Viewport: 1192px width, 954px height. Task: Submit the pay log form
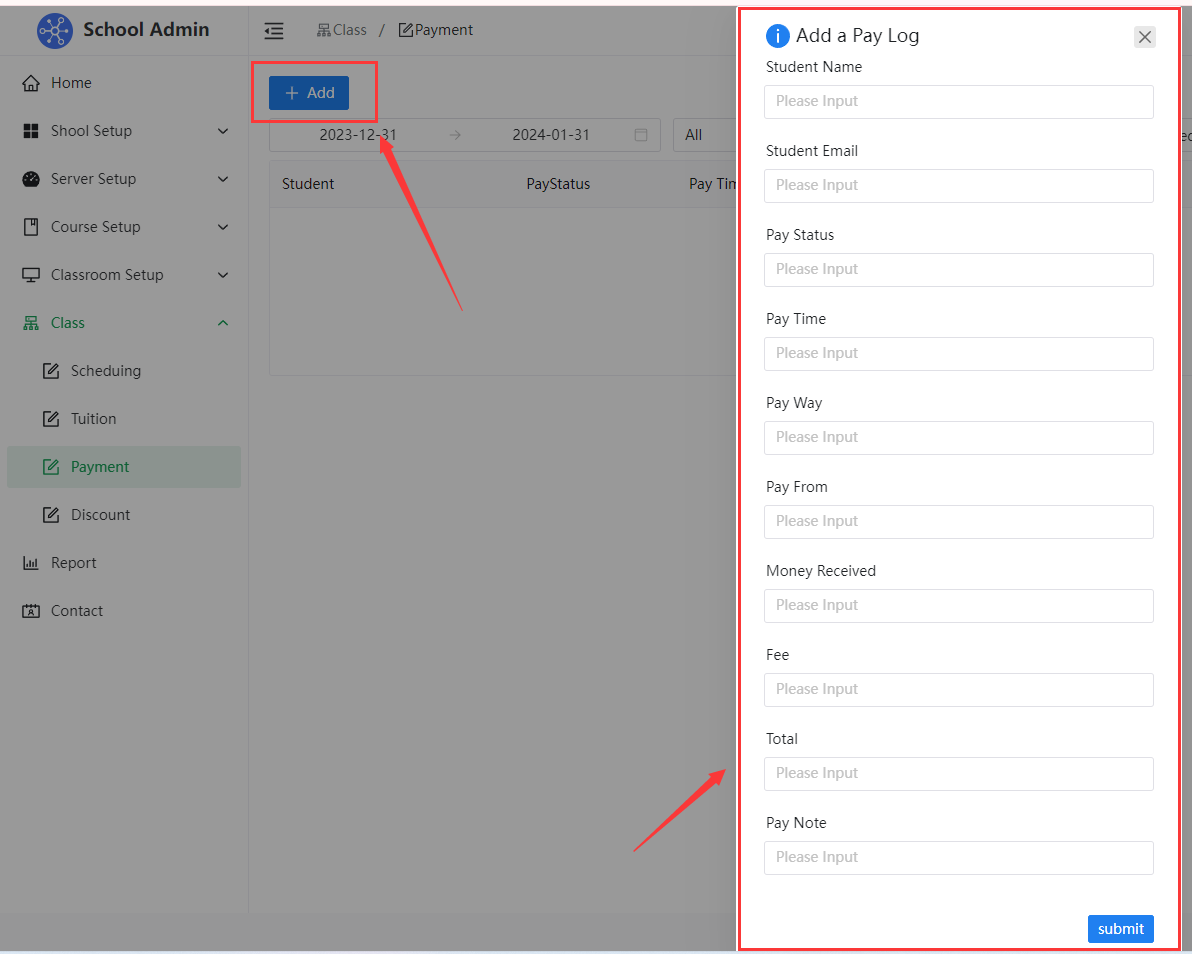point(1120,928)
